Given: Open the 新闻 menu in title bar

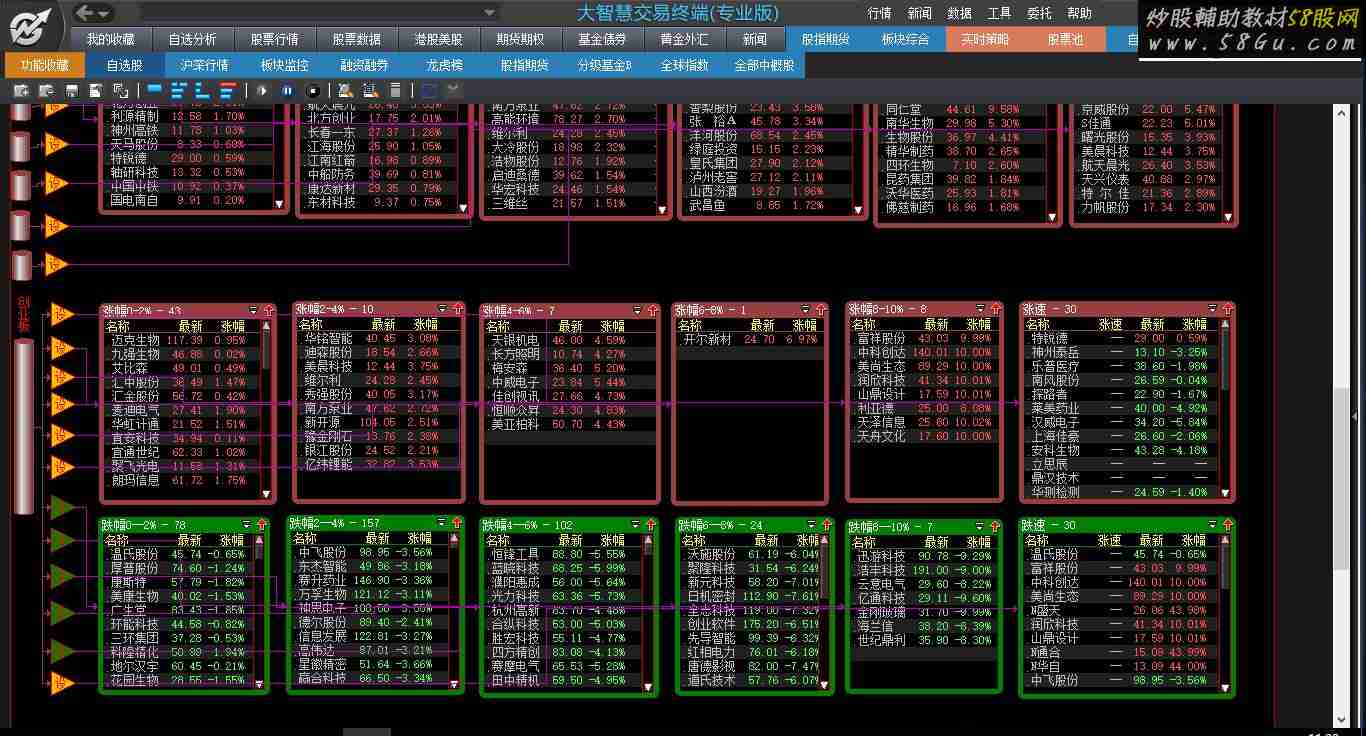Looking at the screenshot, I should coord(919,13).
